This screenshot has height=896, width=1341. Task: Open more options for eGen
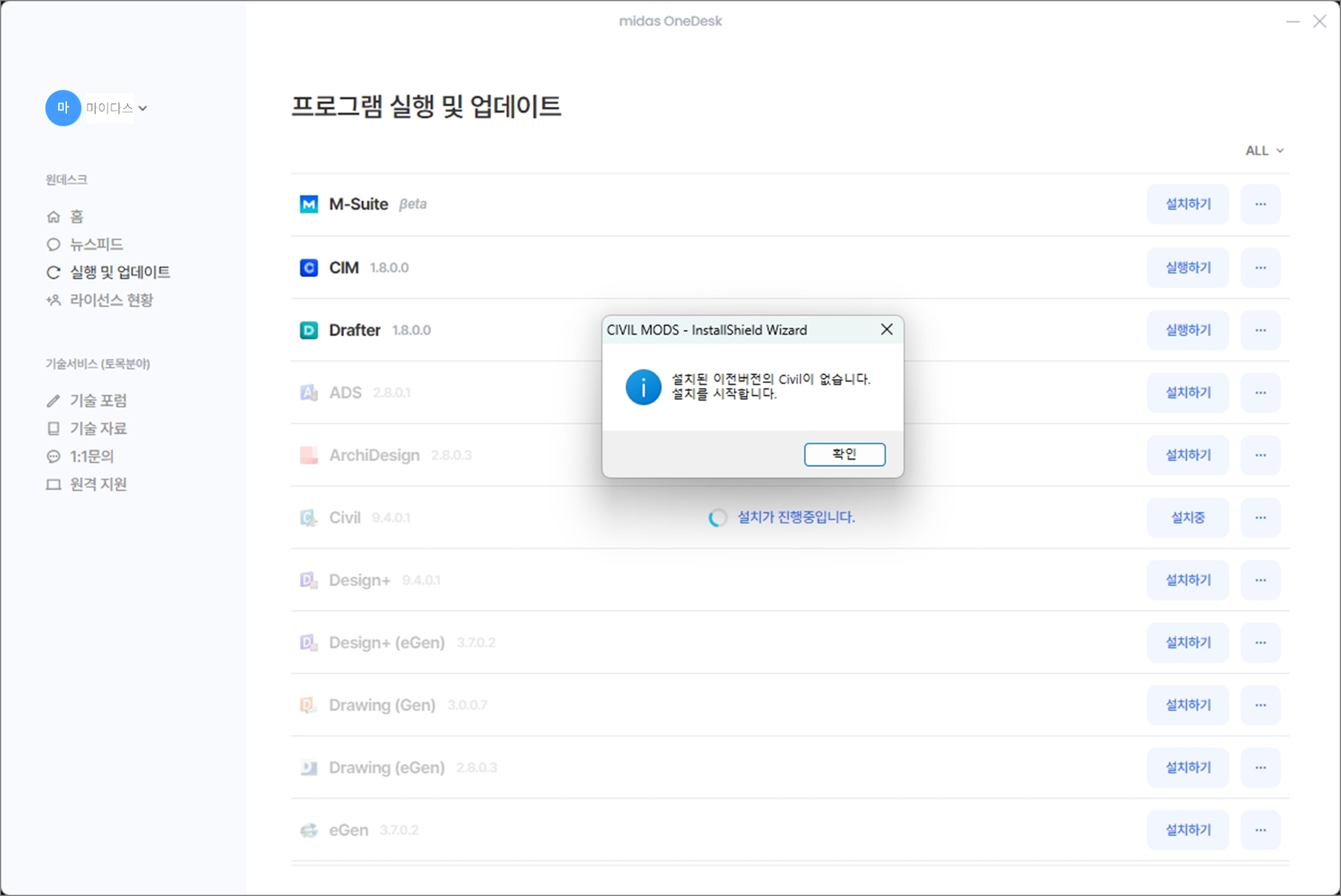tap(1261, 830)
